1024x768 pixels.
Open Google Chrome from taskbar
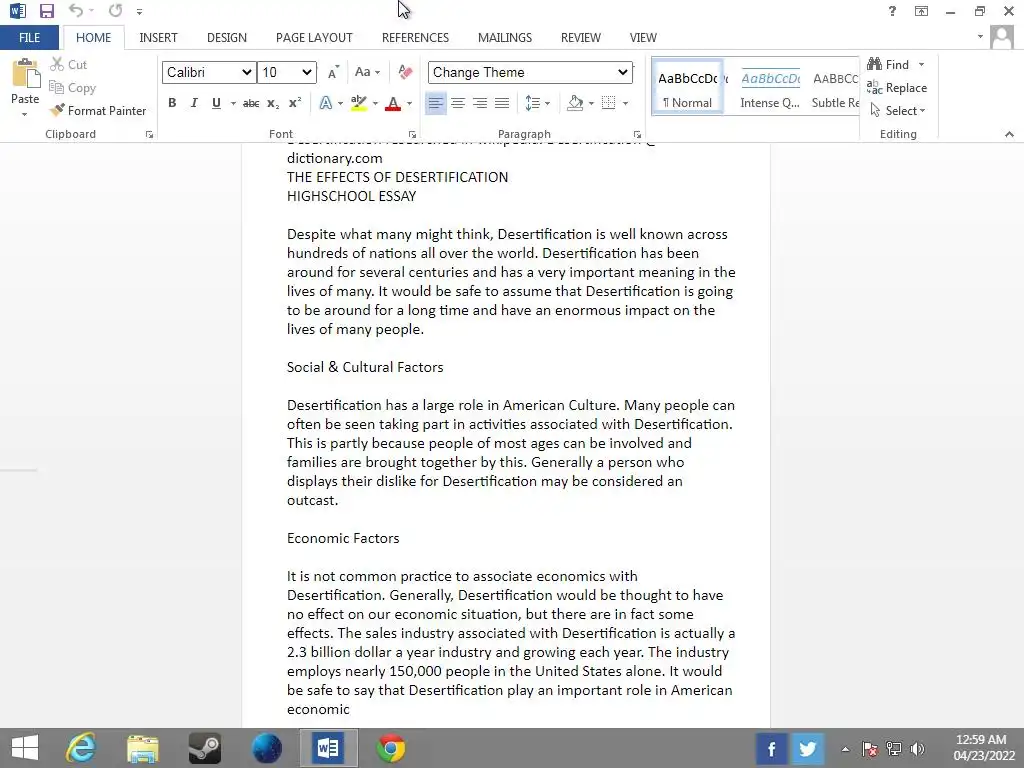[391, 748]
